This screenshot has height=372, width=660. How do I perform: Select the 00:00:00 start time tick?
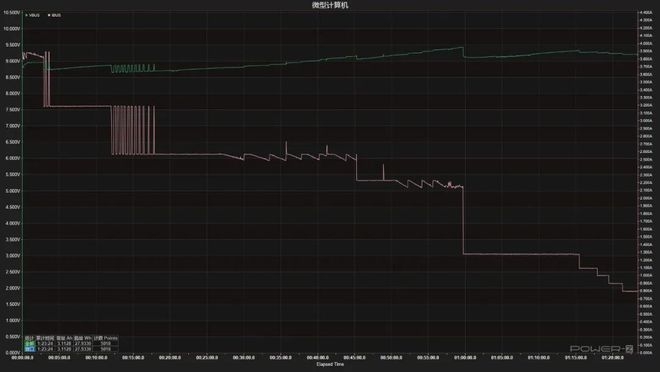(x=22, y=358)
